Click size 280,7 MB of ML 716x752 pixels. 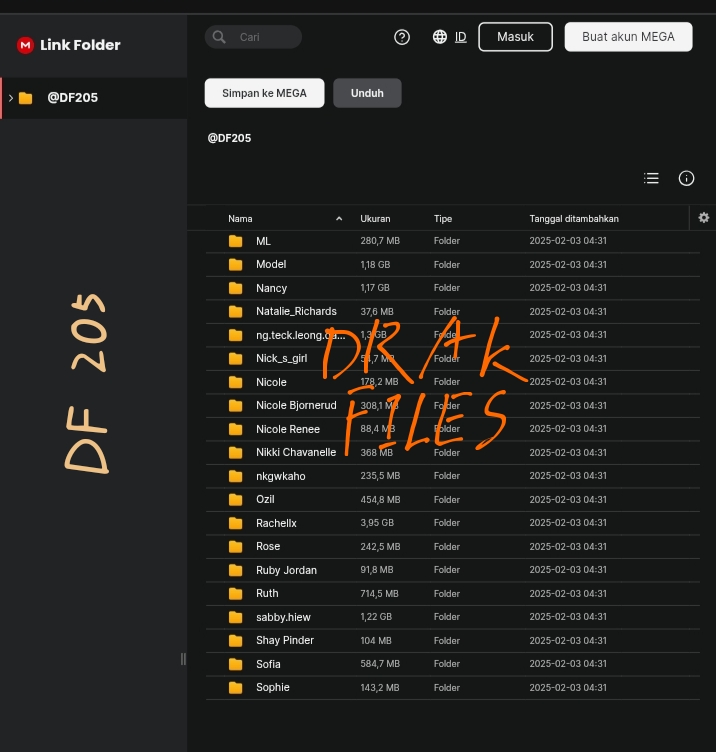coord(380,241)
